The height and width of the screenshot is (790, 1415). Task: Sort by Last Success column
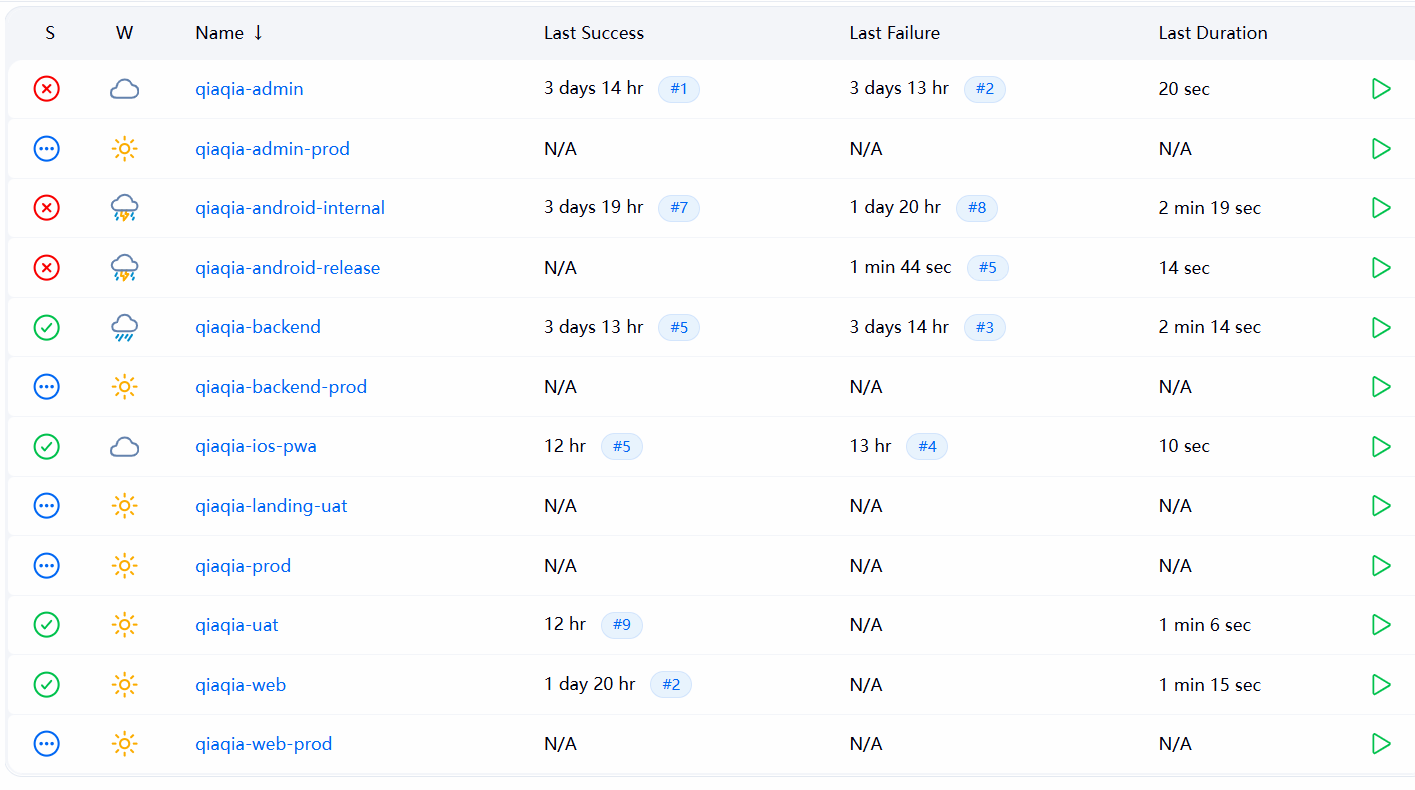594,33
